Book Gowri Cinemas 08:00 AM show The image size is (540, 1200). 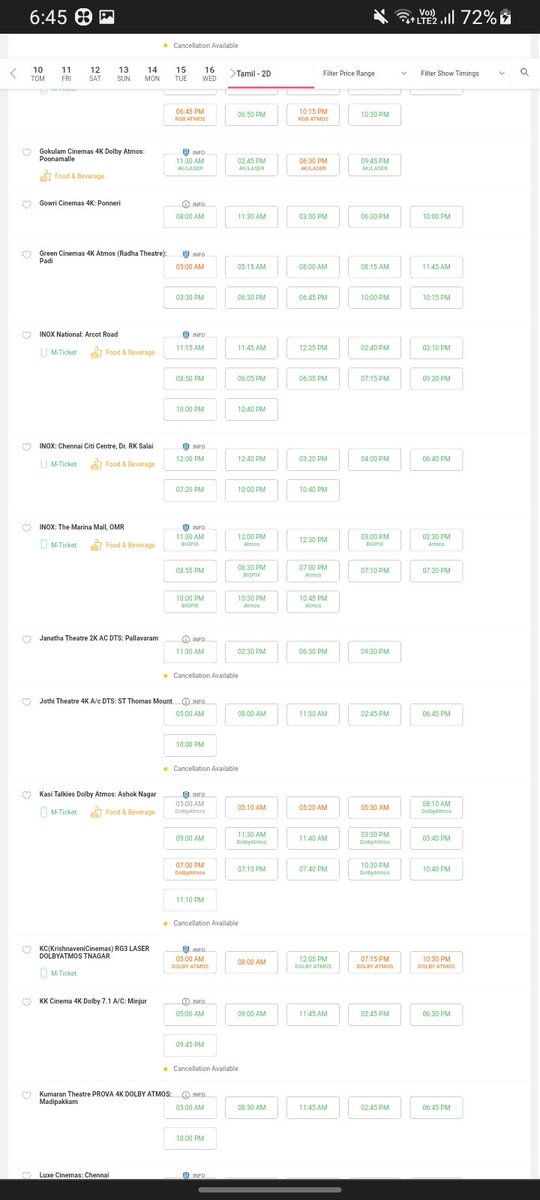[190, 216]
